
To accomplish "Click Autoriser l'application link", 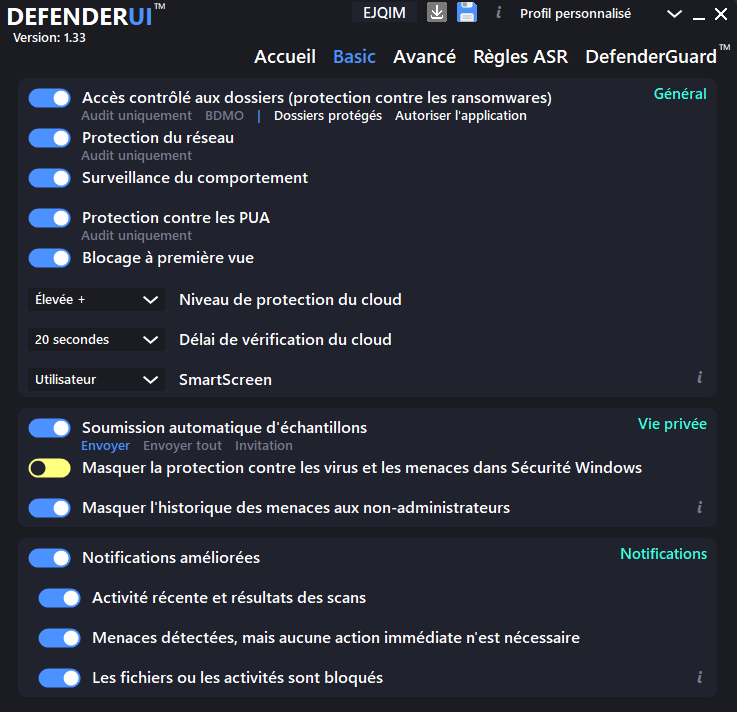I will tap(461, 116).
